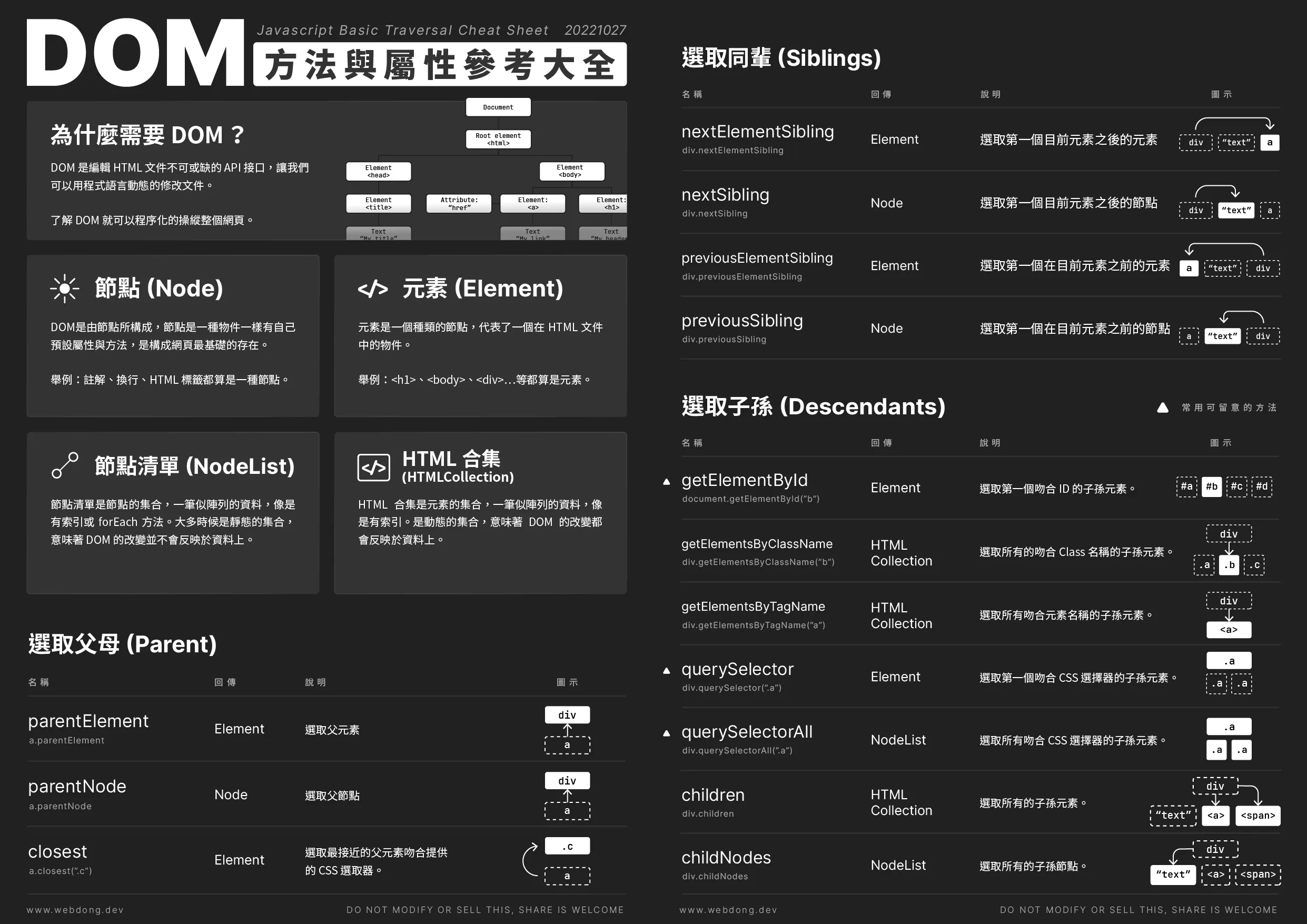Viewport: 1307px width, 924px height.
Task: Click the nextElementSibling method name
Action: (x=758, y=132)
